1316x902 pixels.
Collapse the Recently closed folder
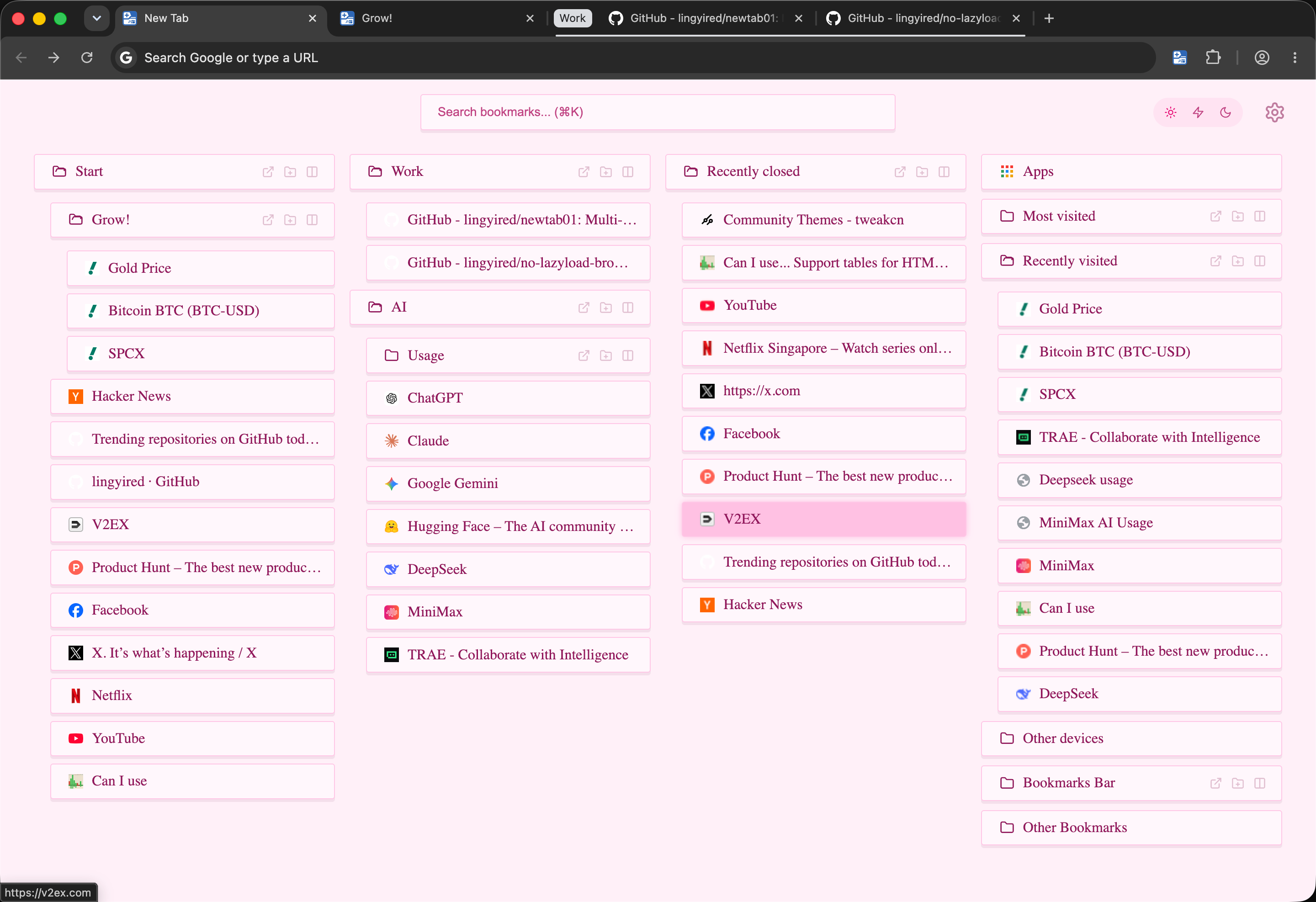point(816,171)
